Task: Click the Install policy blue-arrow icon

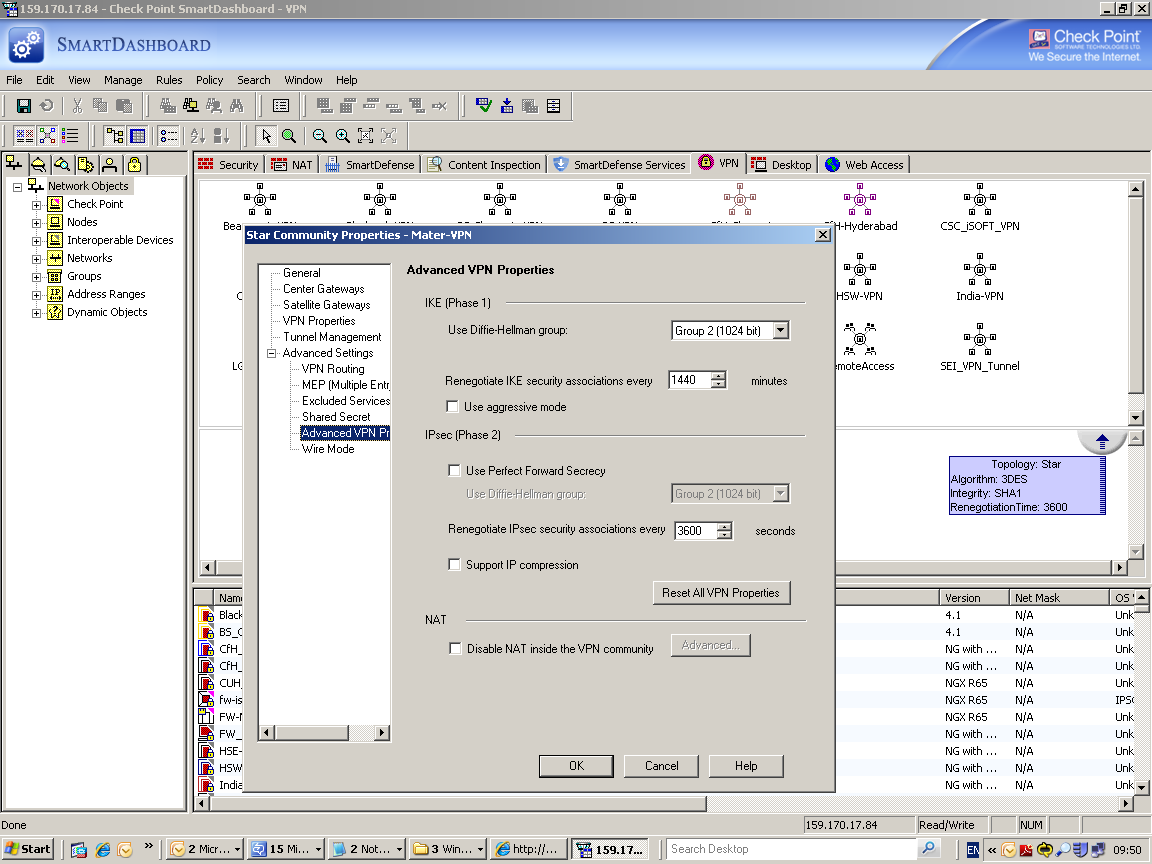Action: [507, 106]
